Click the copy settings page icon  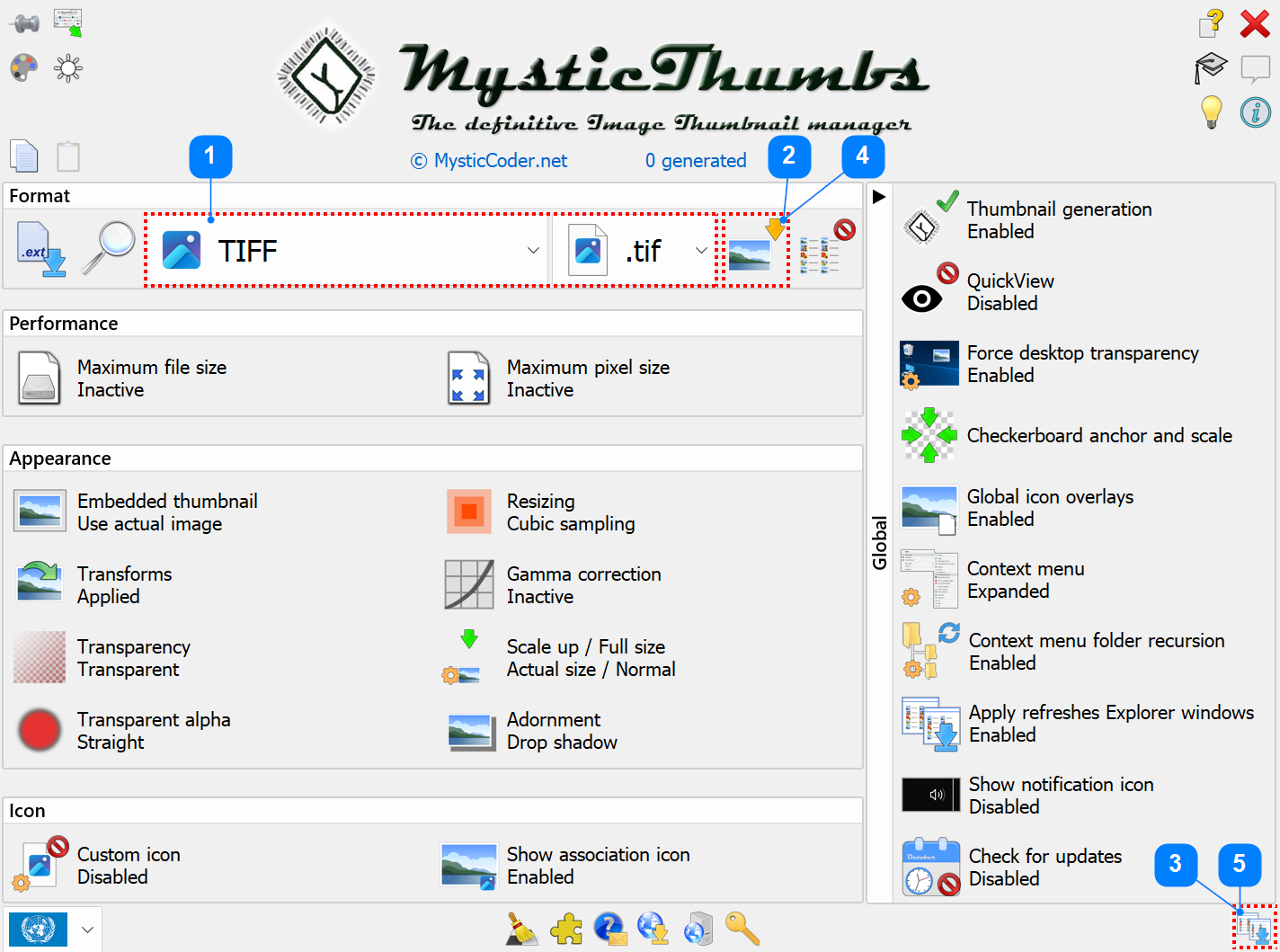pyautogui.click(x=24, y=156)
